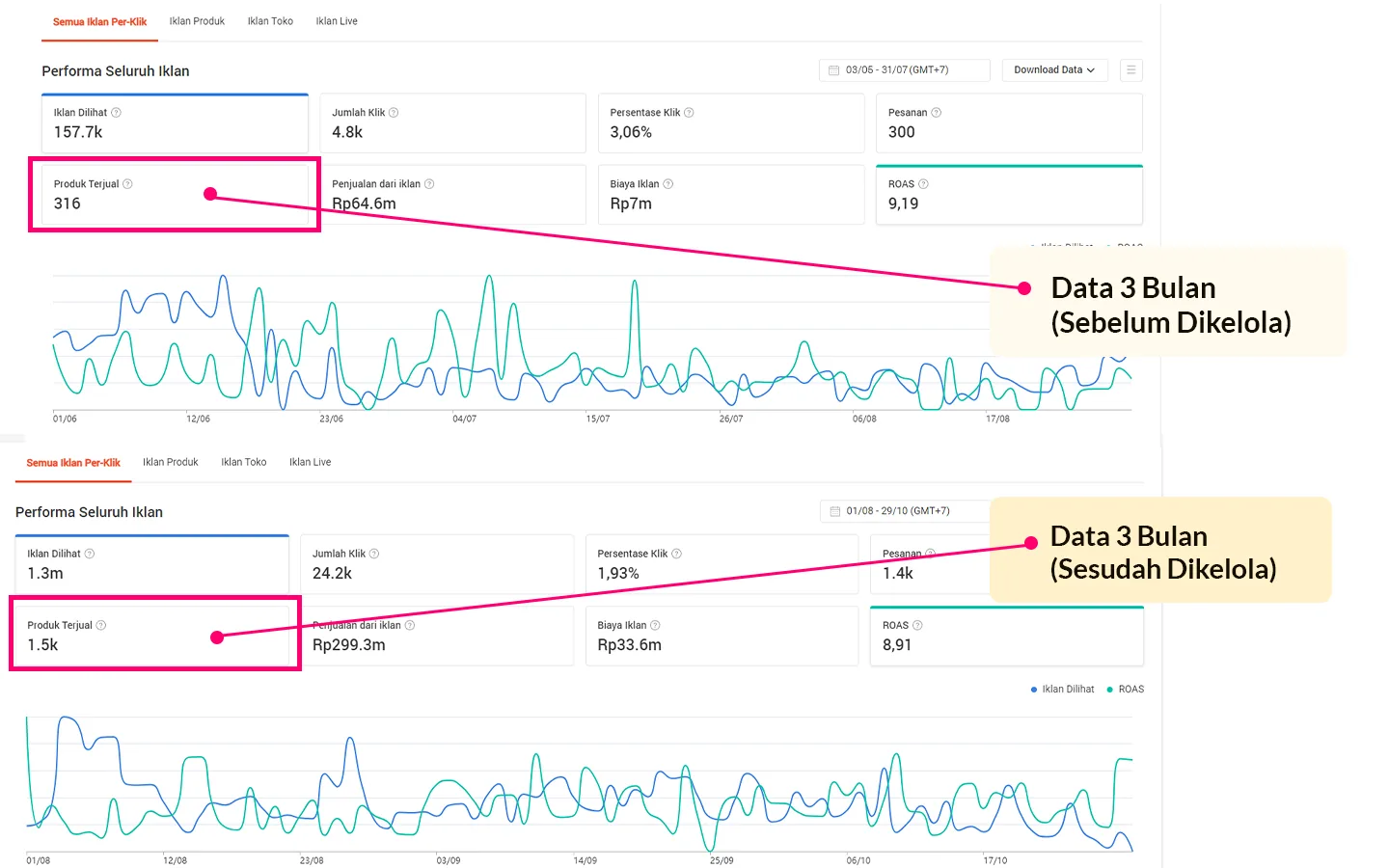Open Iklan Live tab above the 1.3m report
Image resolution: width=1389 pixels, height=868 pixels.
tap(310, 462)
